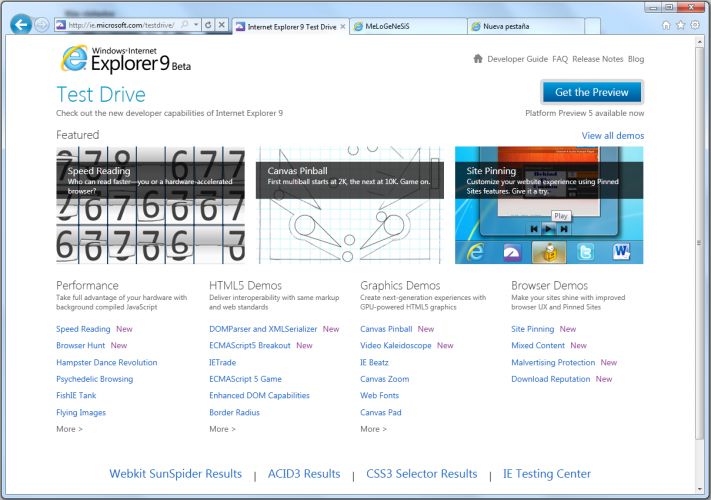The height and width of the screenshot is (500, 711).
Task: Click the browser Home icon in toolbar
Action: (666, 25)
